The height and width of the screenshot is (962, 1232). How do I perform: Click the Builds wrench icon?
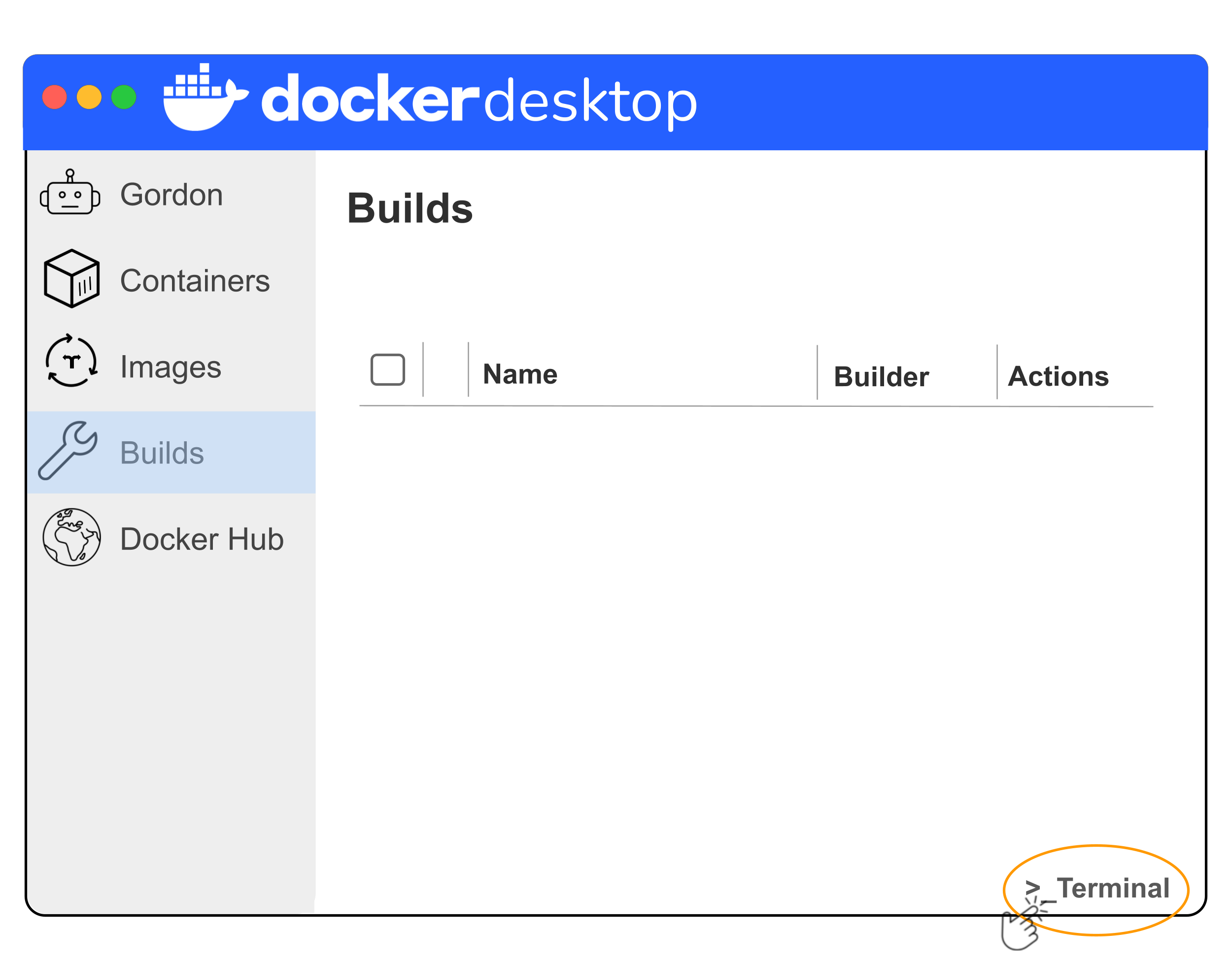(x=68, y=451)
